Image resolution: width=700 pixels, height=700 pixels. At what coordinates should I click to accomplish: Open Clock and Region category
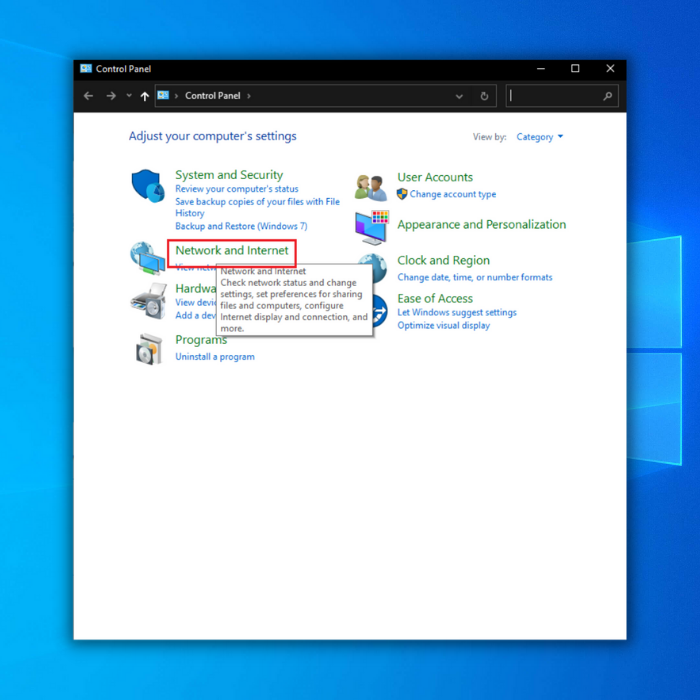pyautogui.click(x=443, y=260)
